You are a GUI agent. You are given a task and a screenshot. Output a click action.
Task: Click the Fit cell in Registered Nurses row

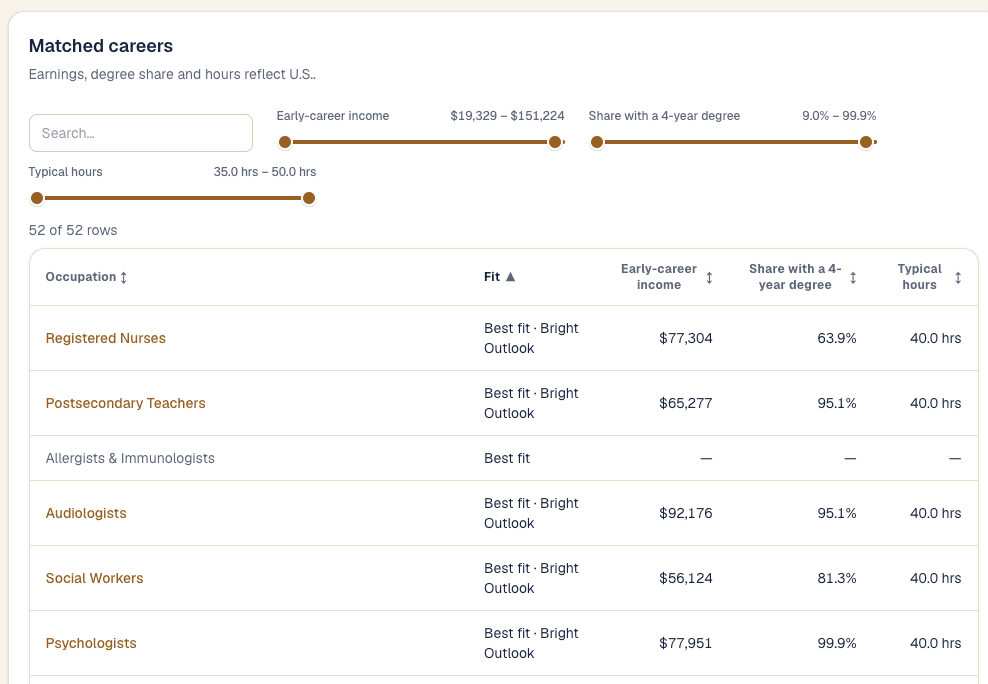point(531,338)
